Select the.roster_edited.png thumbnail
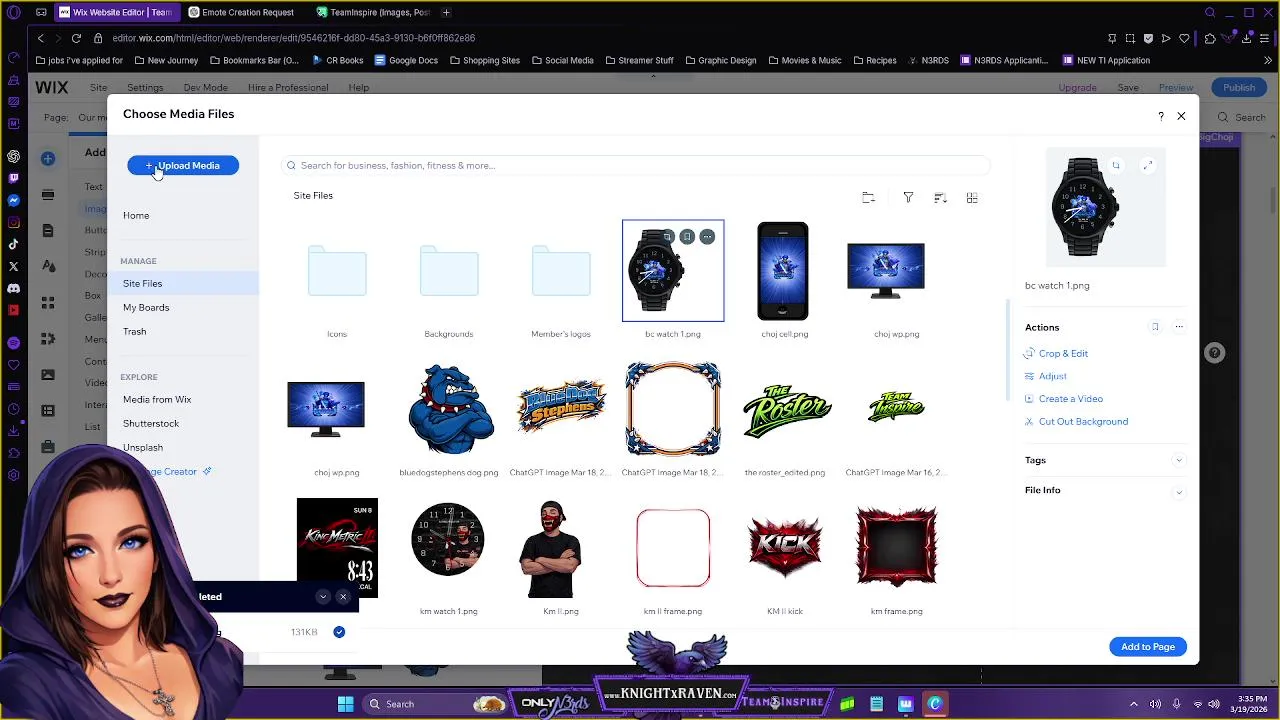The image size is (1280, 720). click(785, 409)
